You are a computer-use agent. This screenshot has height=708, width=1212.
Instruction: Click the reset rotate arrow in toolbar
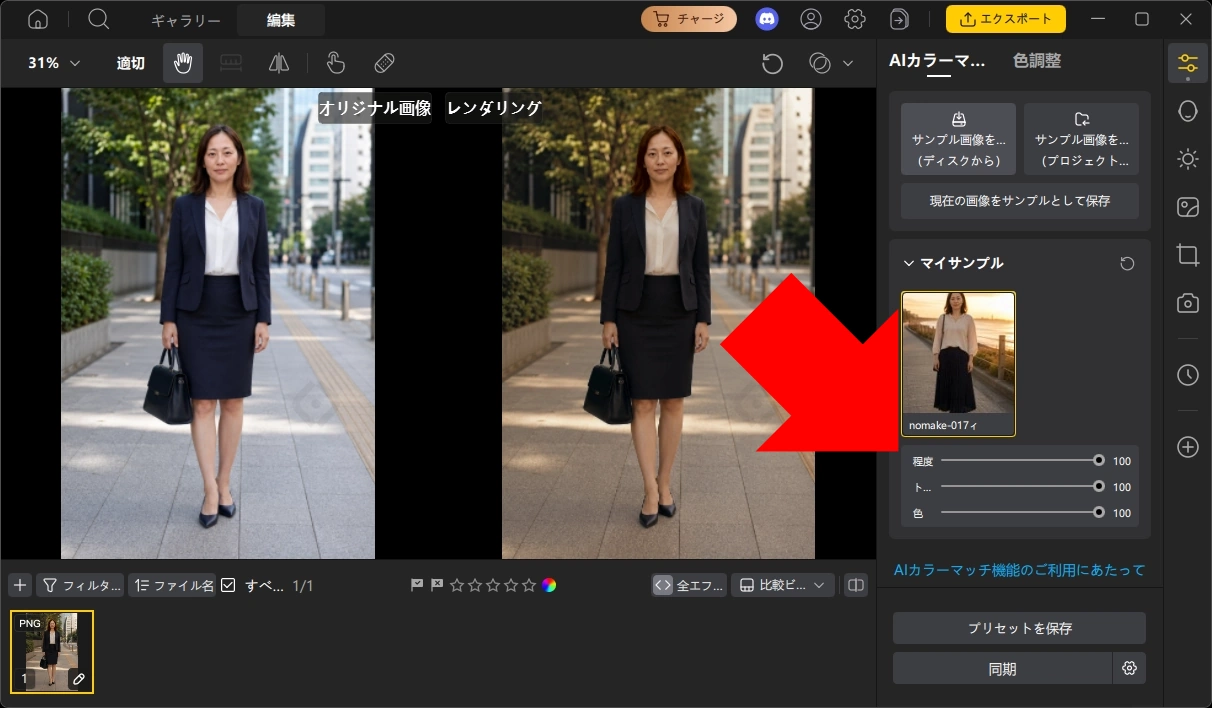772,63
